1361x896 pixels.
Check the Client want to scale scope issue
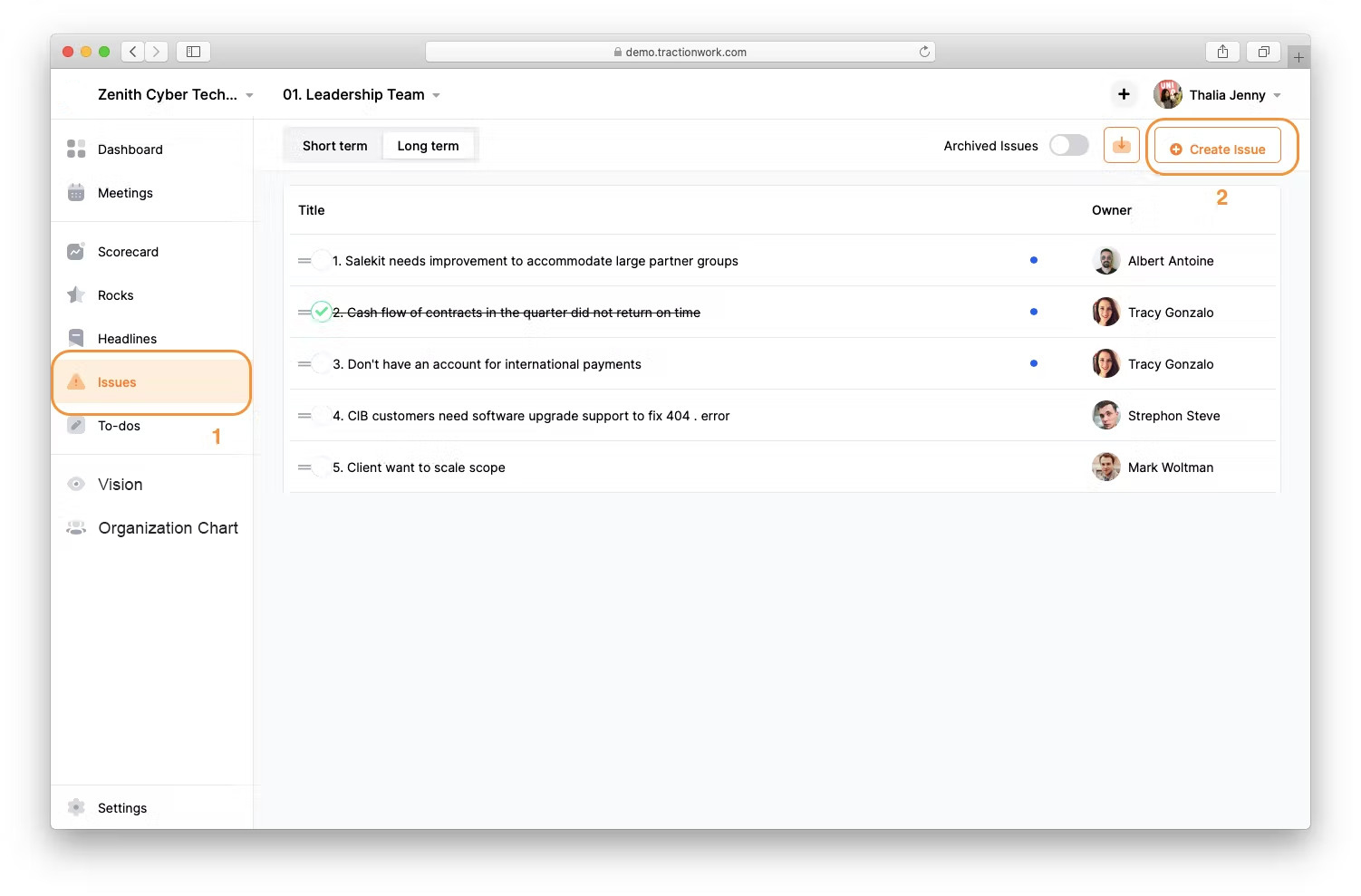(x=322, y=467)
